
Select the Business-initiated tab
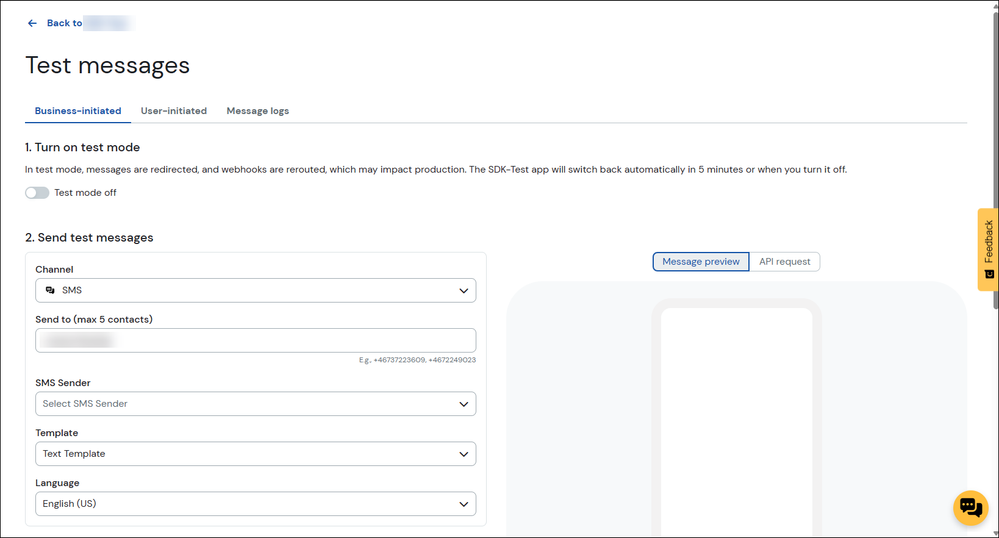[x=78, y=111]
